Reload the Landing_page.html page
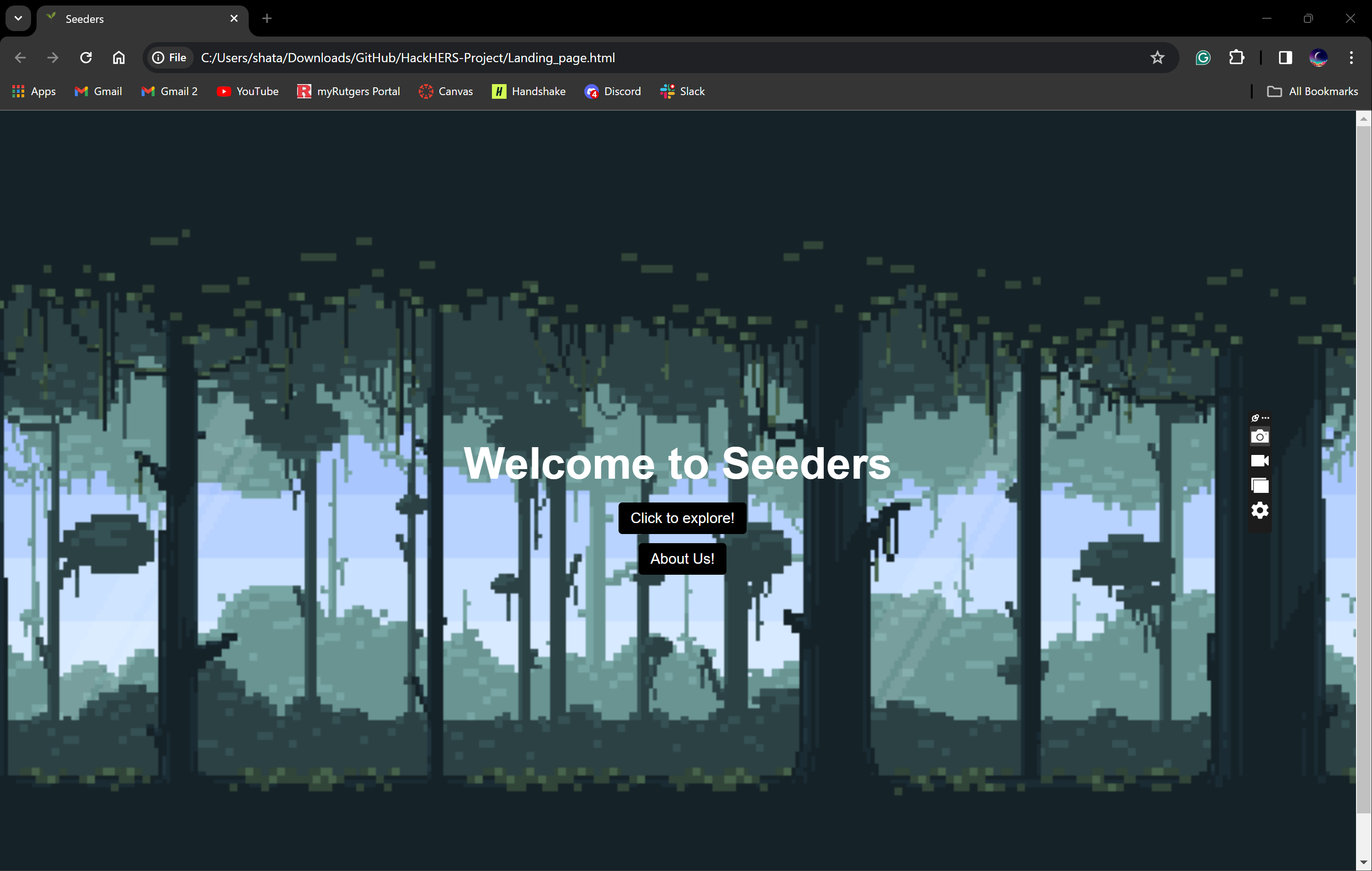 (x=86, y=58)
